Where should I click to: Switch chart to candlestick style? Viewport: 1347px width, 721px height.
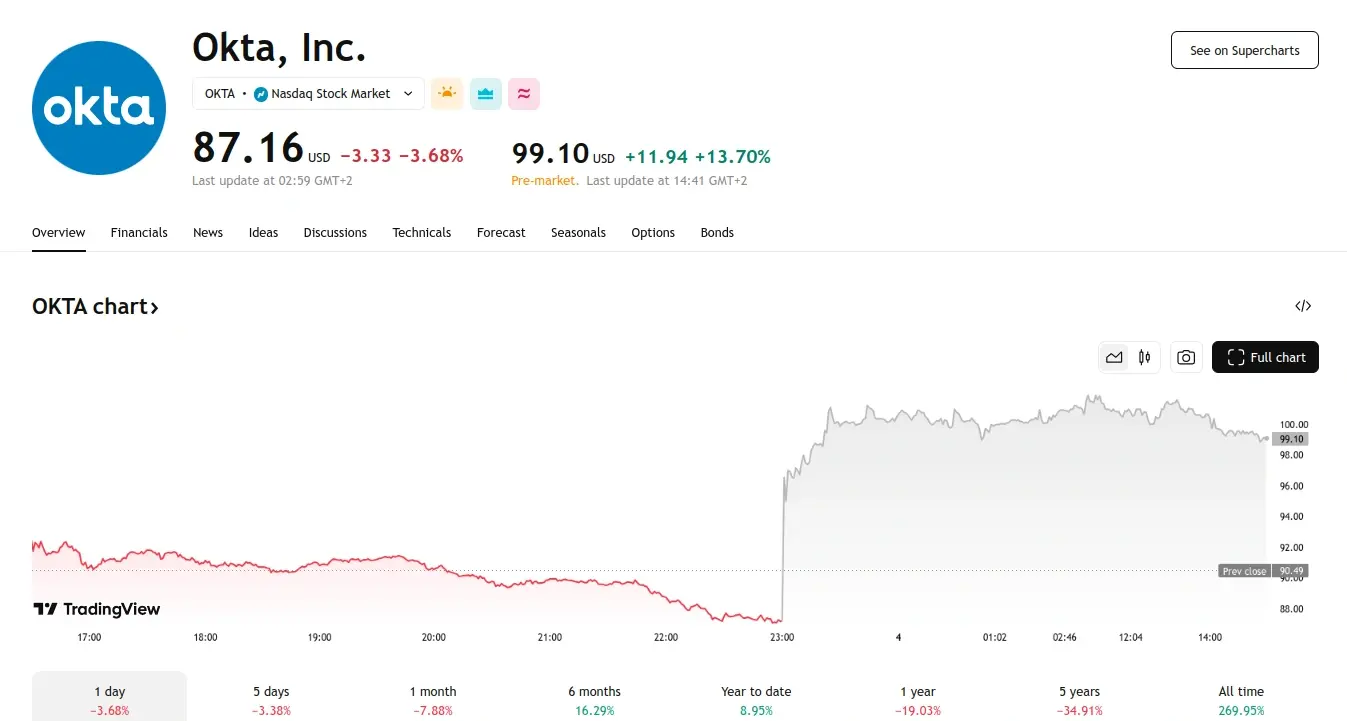coord(1144,358)
